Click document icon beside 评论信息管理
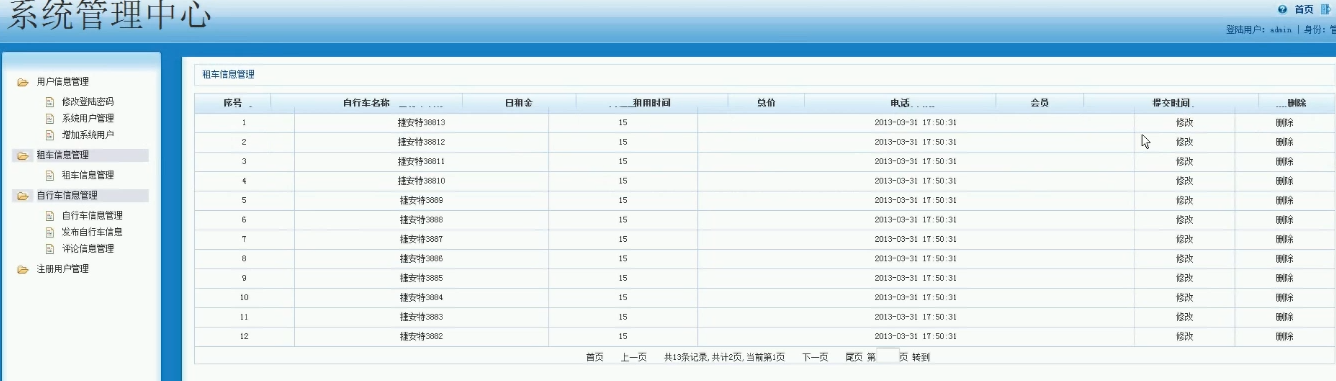The image size is (1336, 381). click(x=50, y=248)
